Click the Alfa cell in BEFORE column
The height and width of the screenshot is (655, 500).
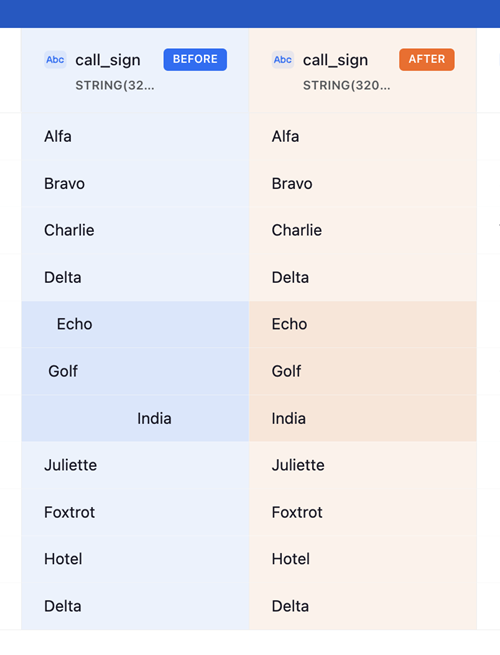[x=135, y=137]
